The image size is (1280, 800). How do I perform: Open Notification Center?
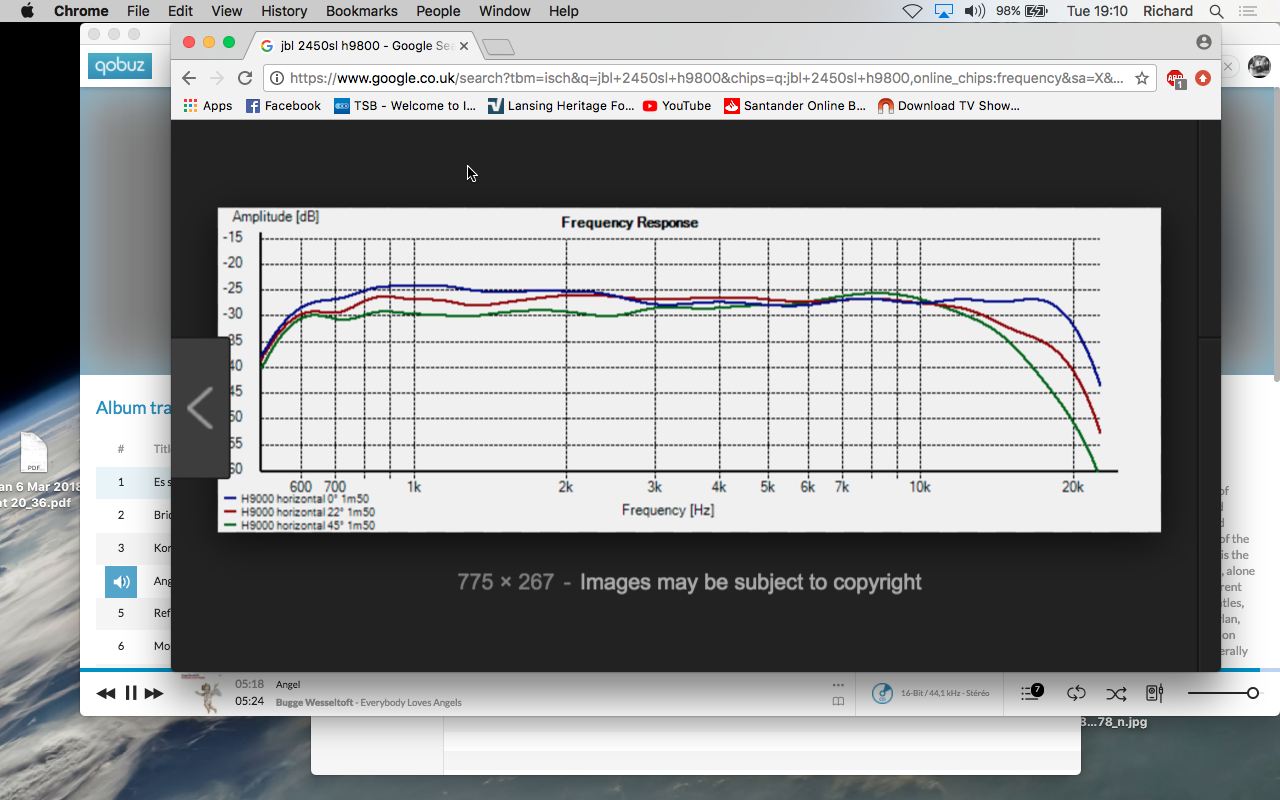pyautogui.click(x=1250, y=11)
